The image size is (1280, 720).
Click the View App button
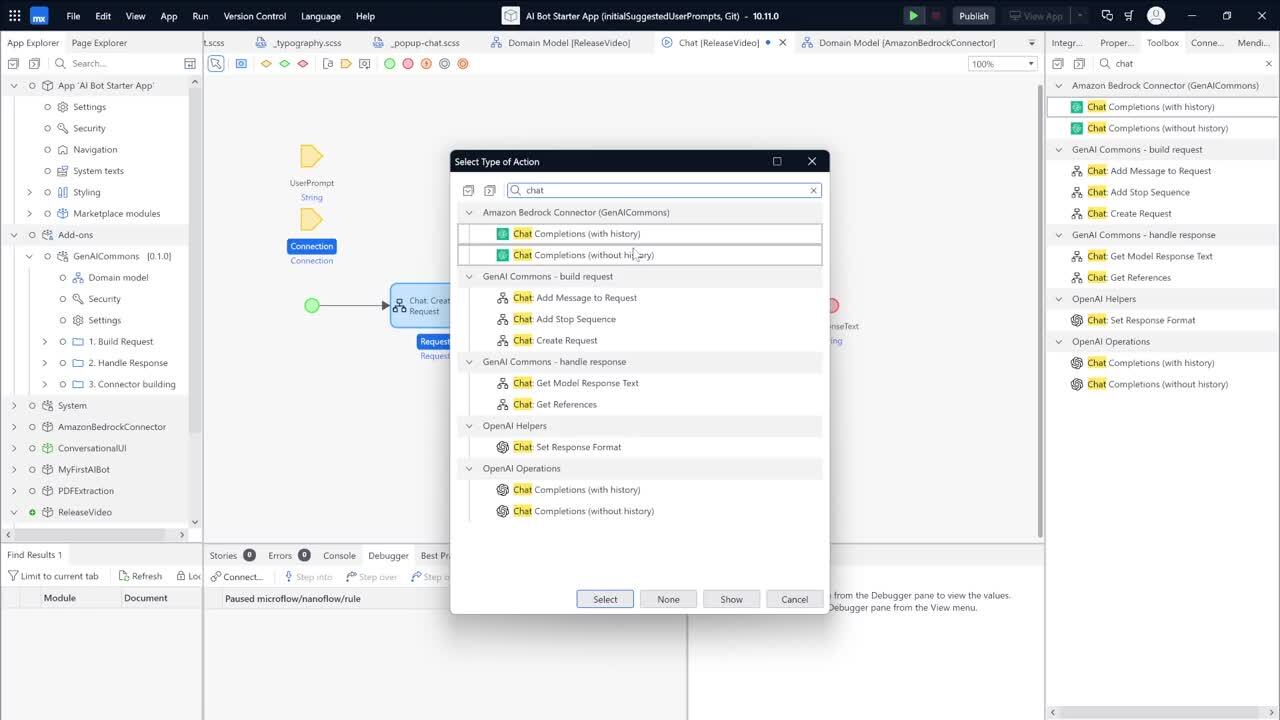point(1035,16)
